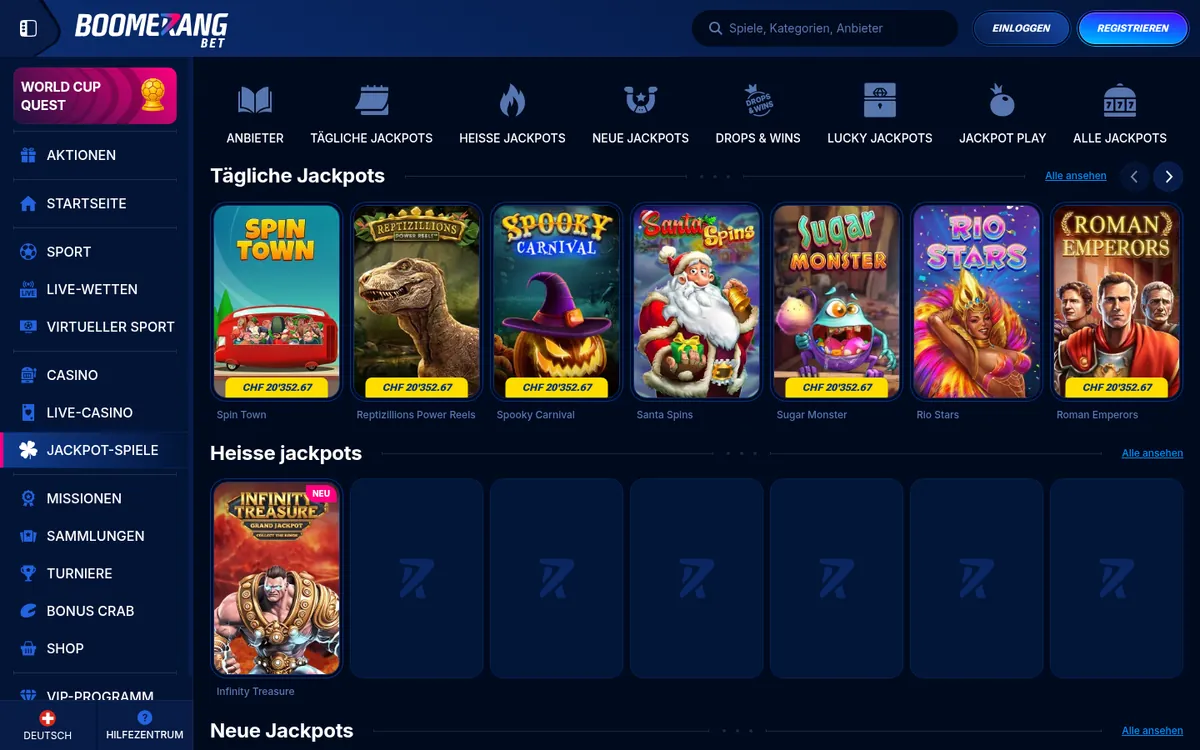Open the Spin Town game thumbnail
The image size is (1200, 750).
point(276,302)
